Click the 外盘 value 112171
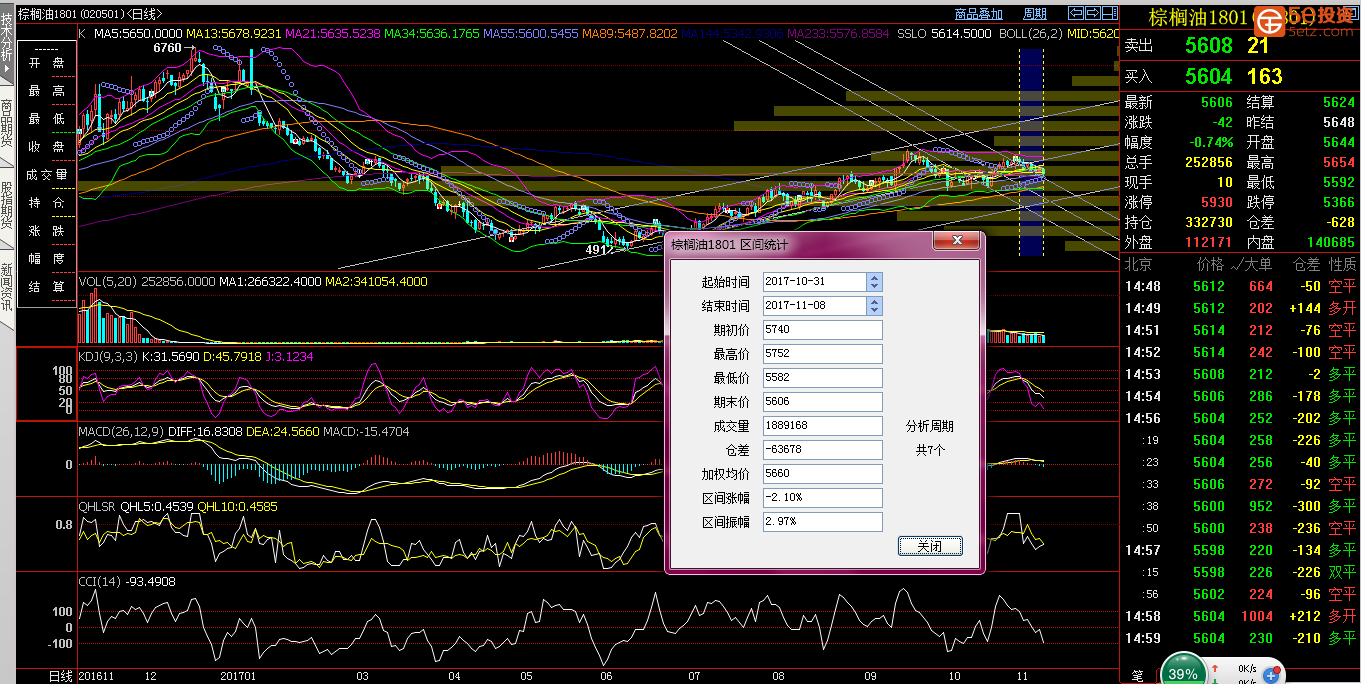 [1208, 242]
